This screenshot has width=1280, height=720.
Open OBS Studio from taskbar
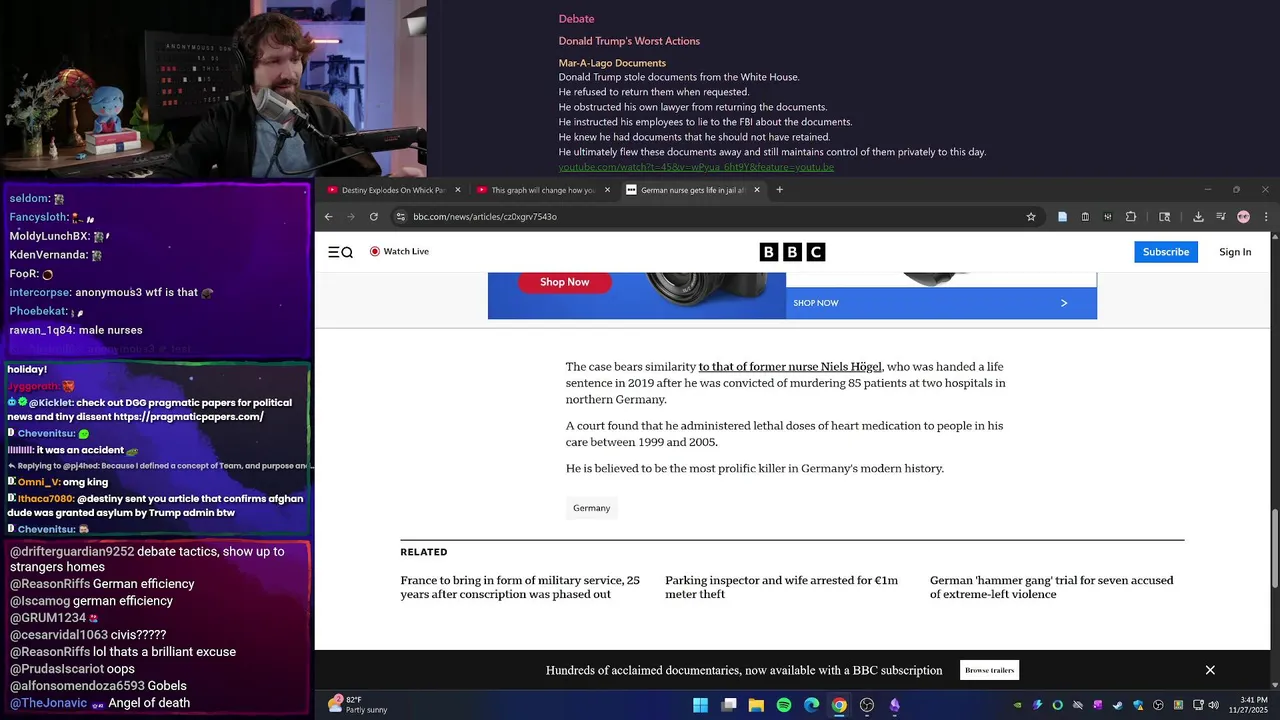[x=867, y=705]
